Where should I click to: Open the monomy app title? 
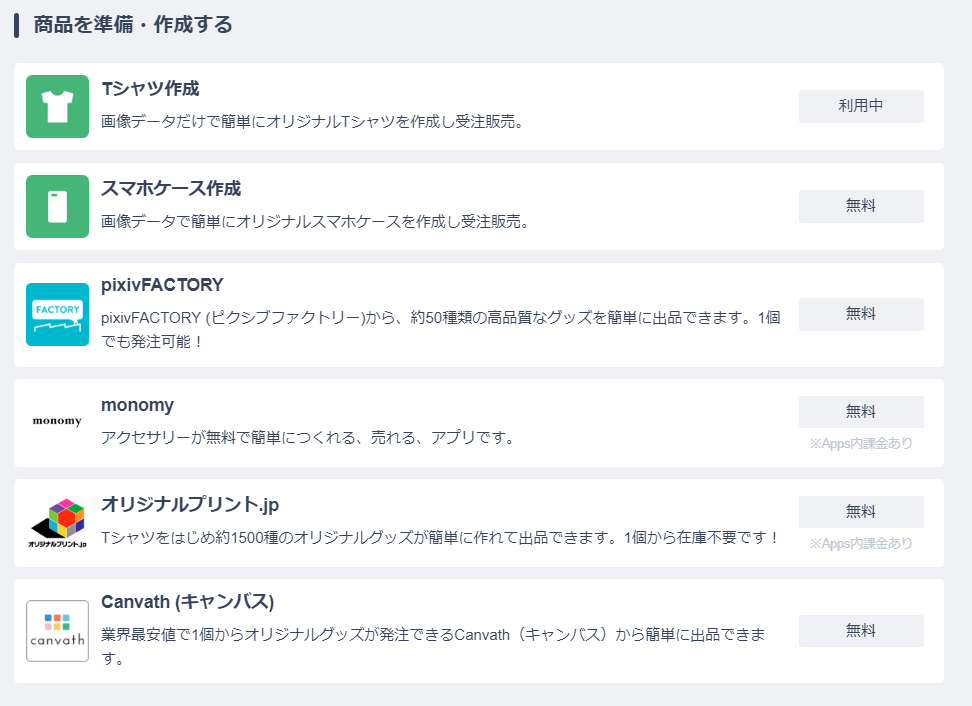click(x=138, y=405)
